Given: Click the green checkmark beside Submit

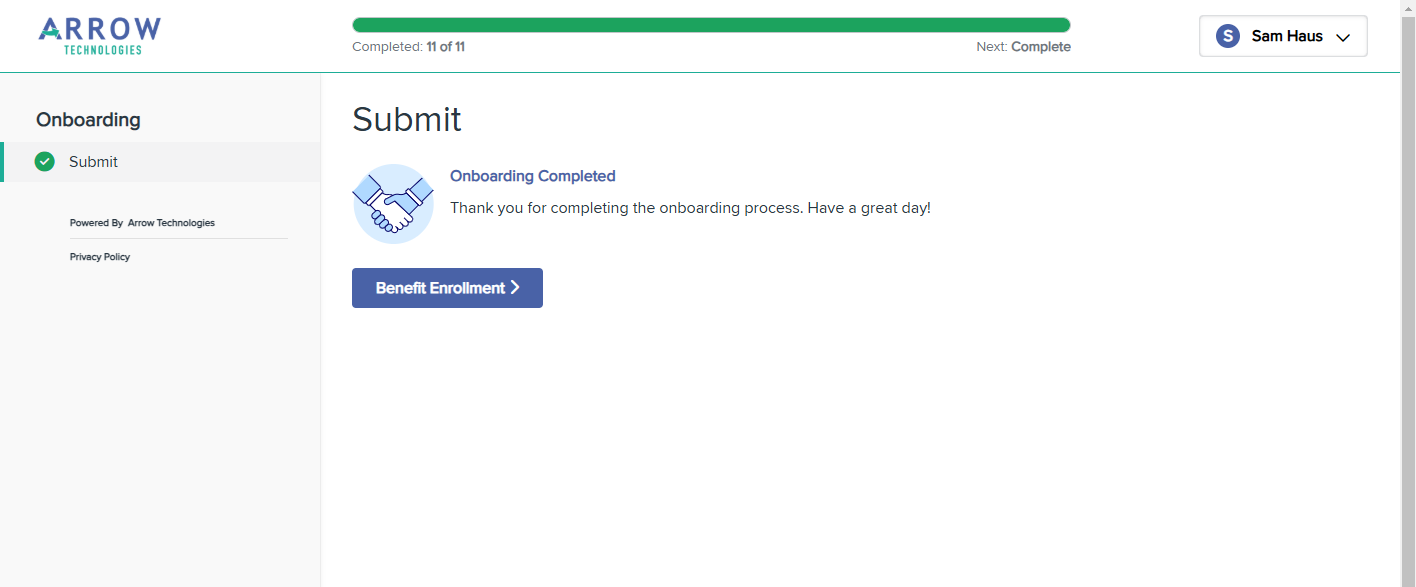Looking at the screenshot, I should 44,161.
